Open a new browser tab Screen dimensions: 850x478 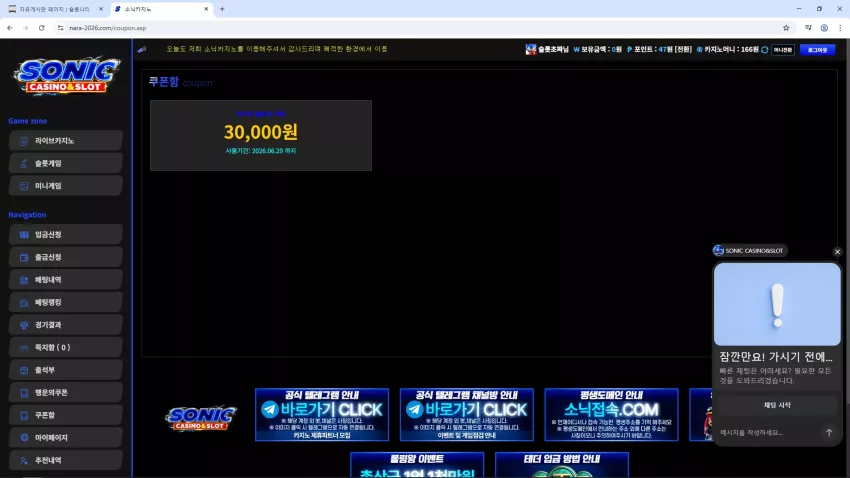click(x=222, y=9)
